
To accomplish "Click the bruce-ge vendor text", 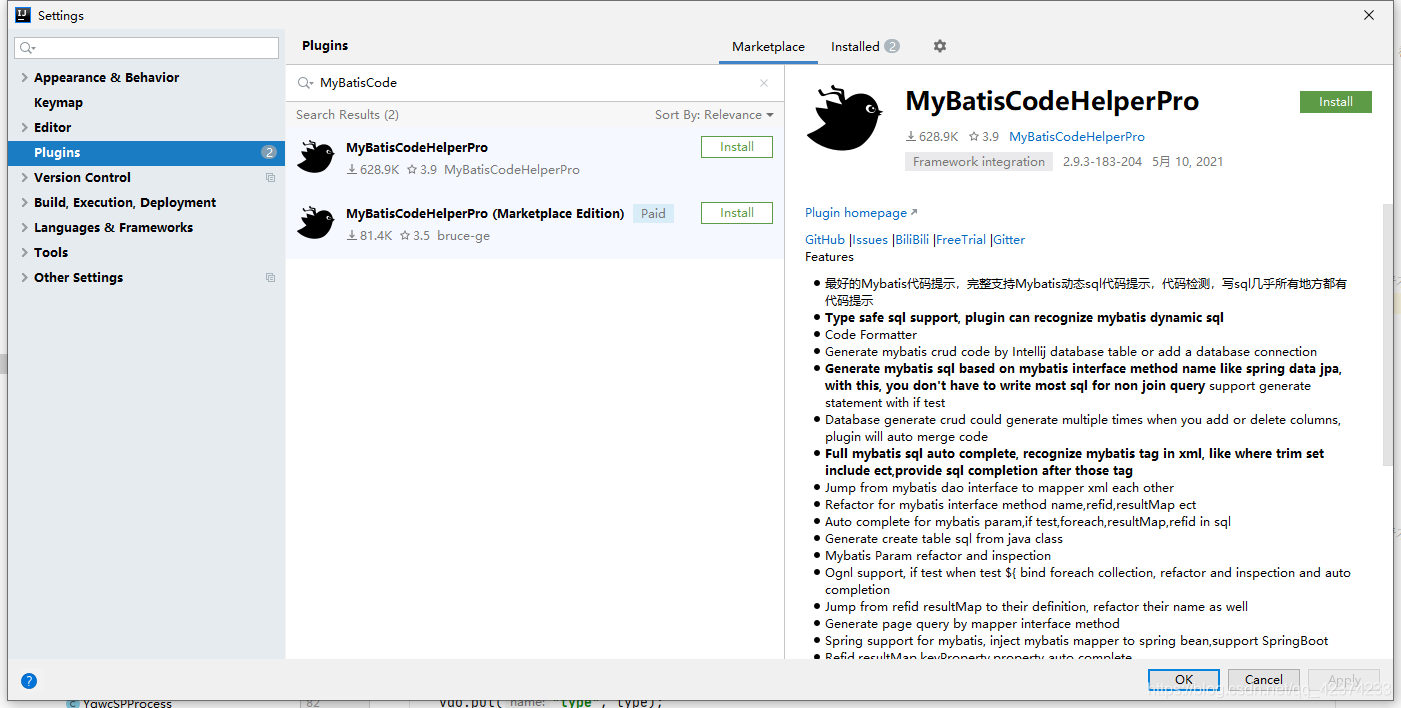I will click(463, 236).
